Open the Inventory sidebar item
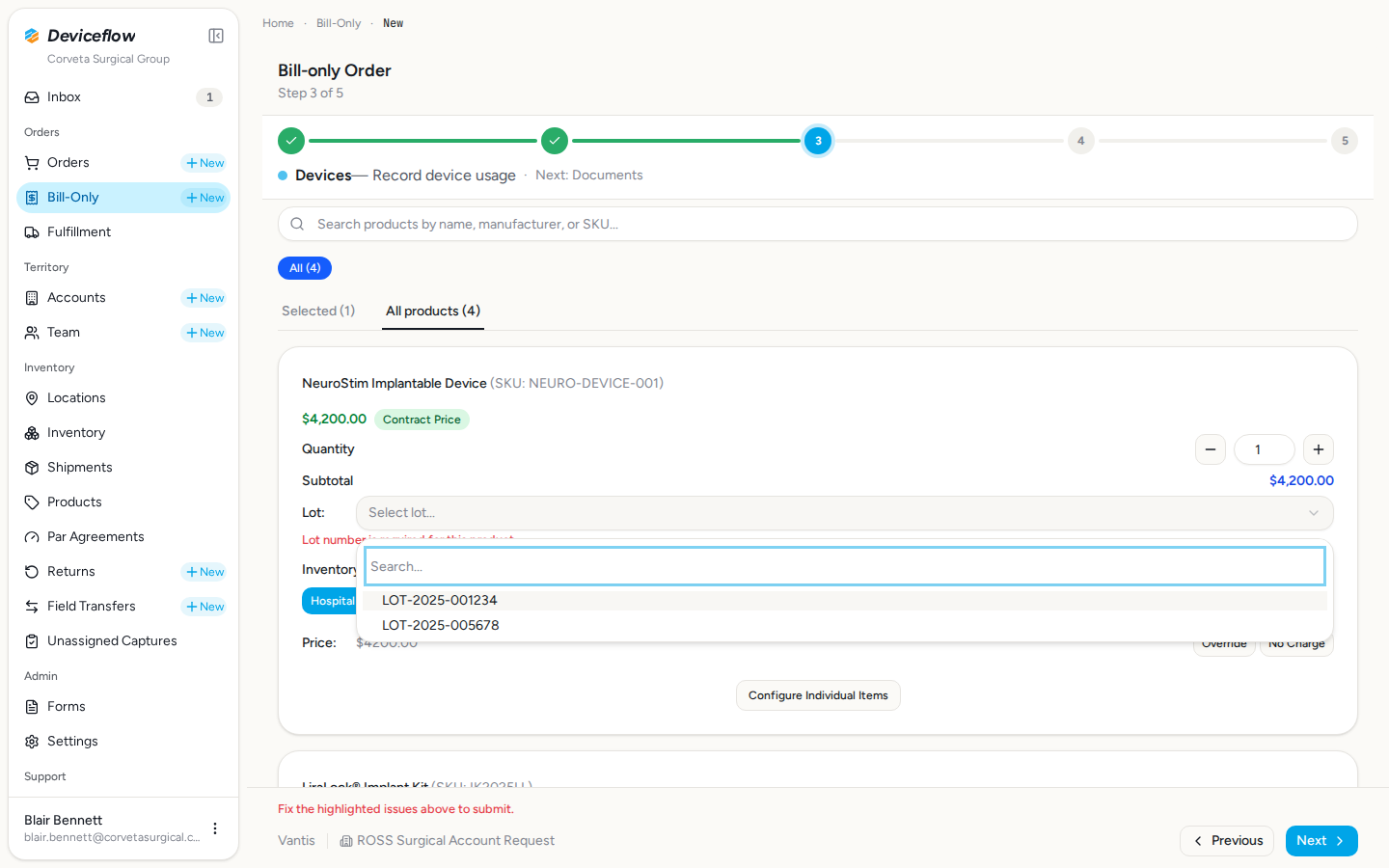Image resolution: width=1389 pixels, height=868 pixels. coord(123,433)
